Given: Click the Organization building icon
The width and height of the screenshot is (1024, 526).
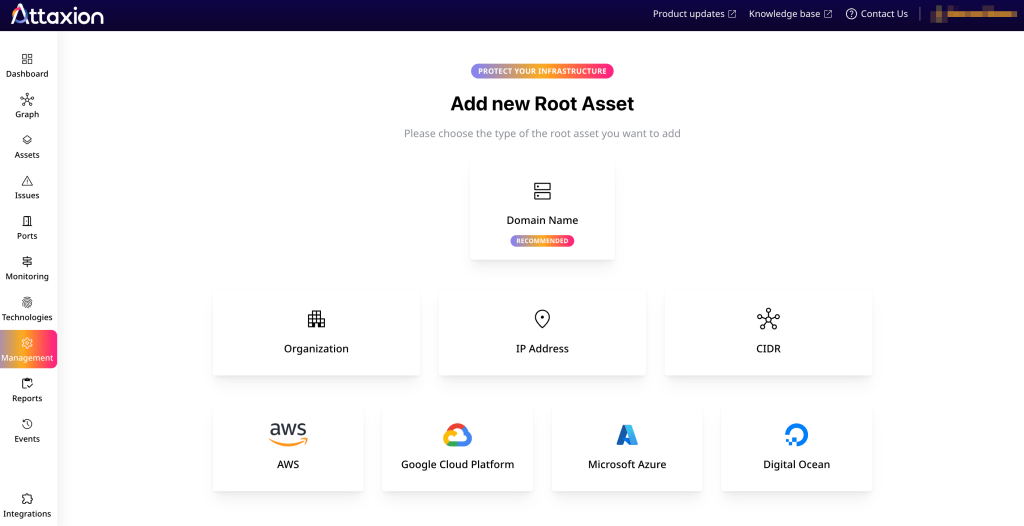Looking at the screenshot, I should 316,319.
